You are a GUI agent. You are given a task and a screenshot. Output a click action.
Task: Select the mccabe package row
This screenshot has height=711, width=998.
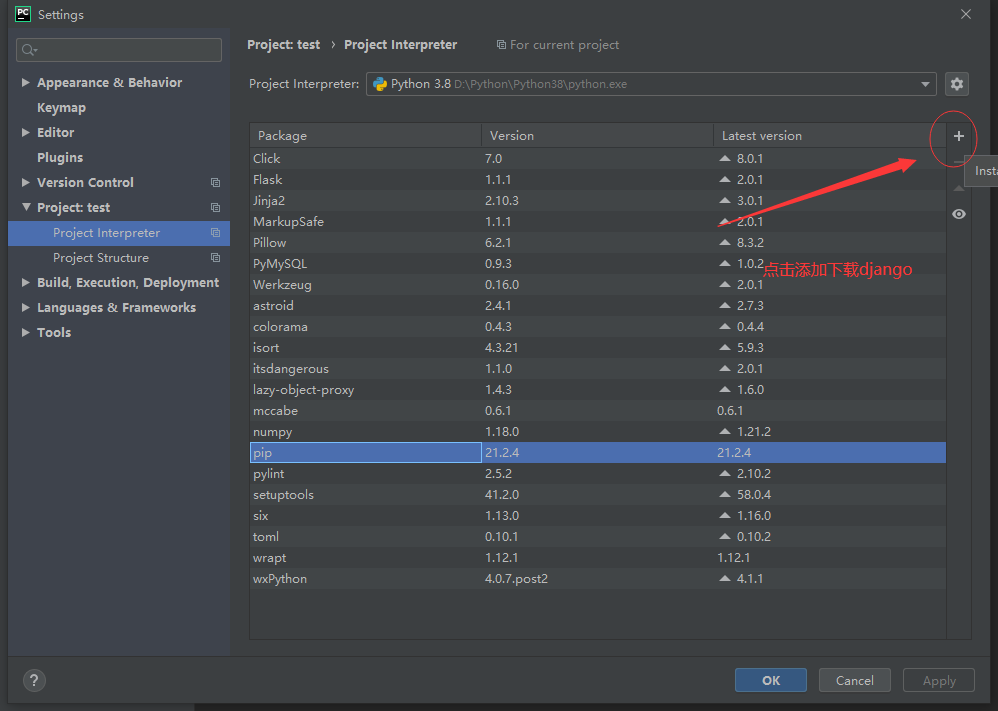(x=598, y=411)
